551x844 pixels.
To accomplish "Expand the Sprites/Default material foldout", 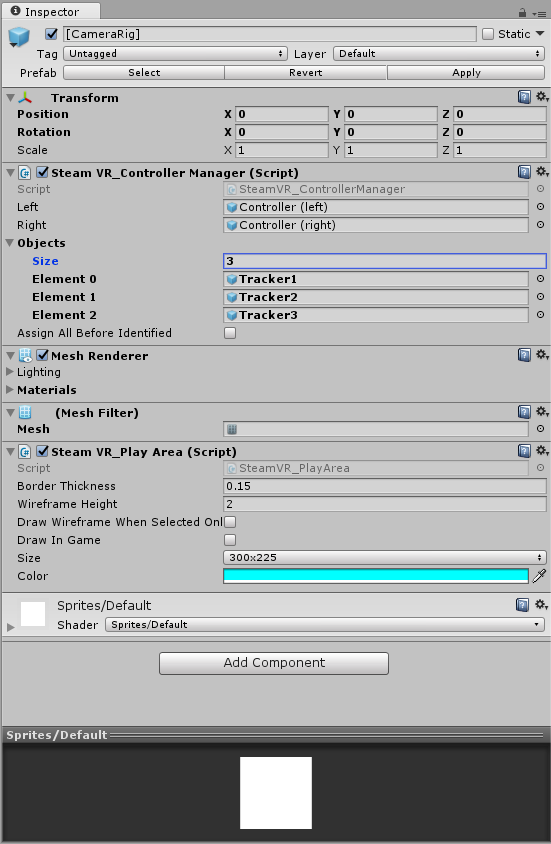I will (x=10, y=627).
